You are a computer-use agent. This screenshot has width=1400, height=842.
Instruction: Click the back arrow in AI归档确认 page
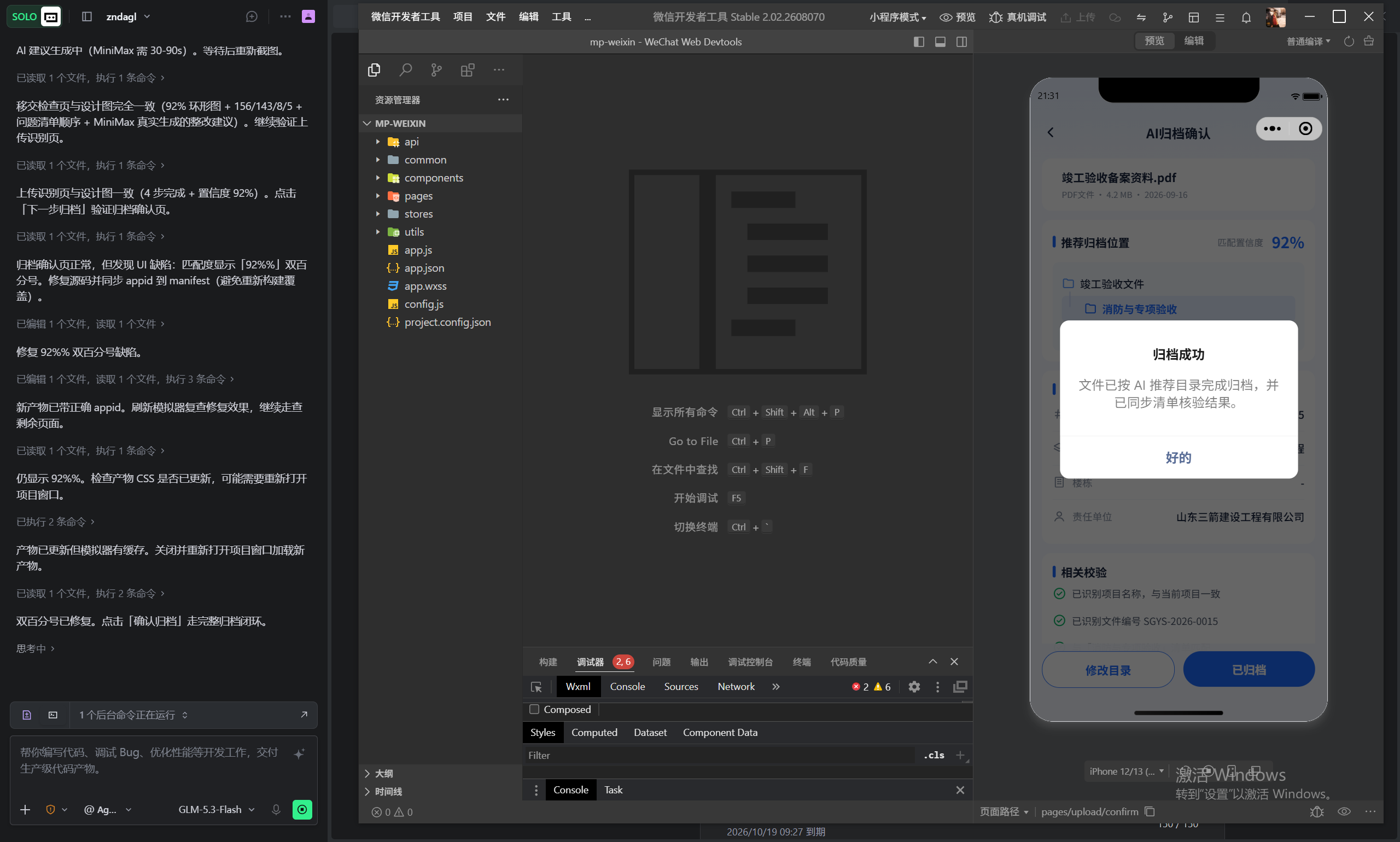click(1051, 133)
